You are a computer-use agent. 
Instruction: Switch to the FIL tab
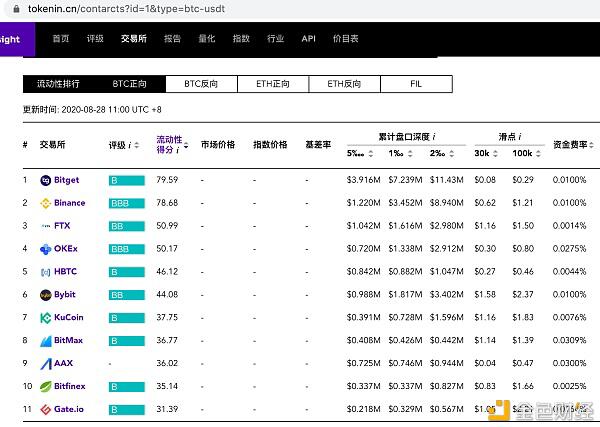416,84
